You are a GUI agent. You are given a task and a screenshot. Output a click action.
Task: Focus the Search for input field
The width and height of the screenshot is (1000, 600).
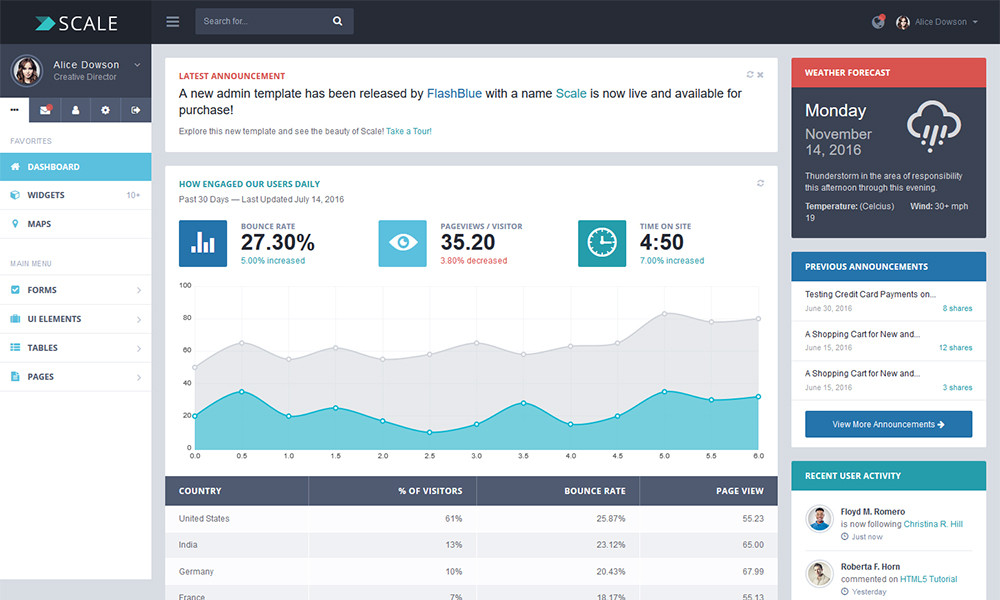260,21
